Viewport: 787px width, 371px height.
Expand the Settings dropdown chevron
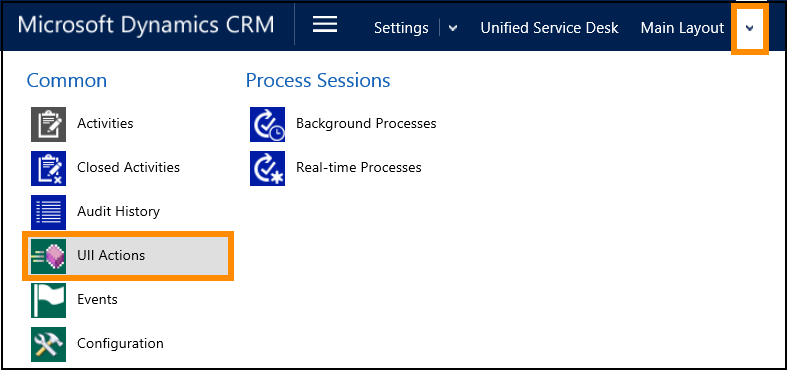(453, 29)
